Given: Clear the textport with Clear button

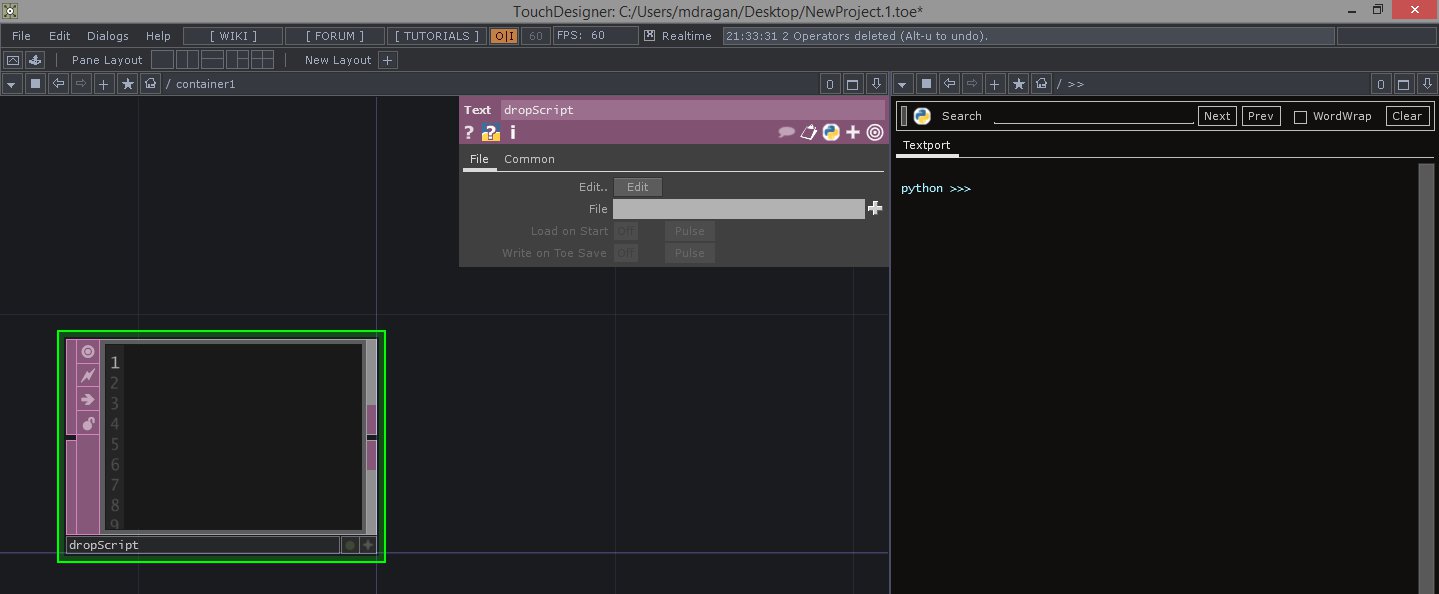Looking at the screenshot, I should 1406,116.
